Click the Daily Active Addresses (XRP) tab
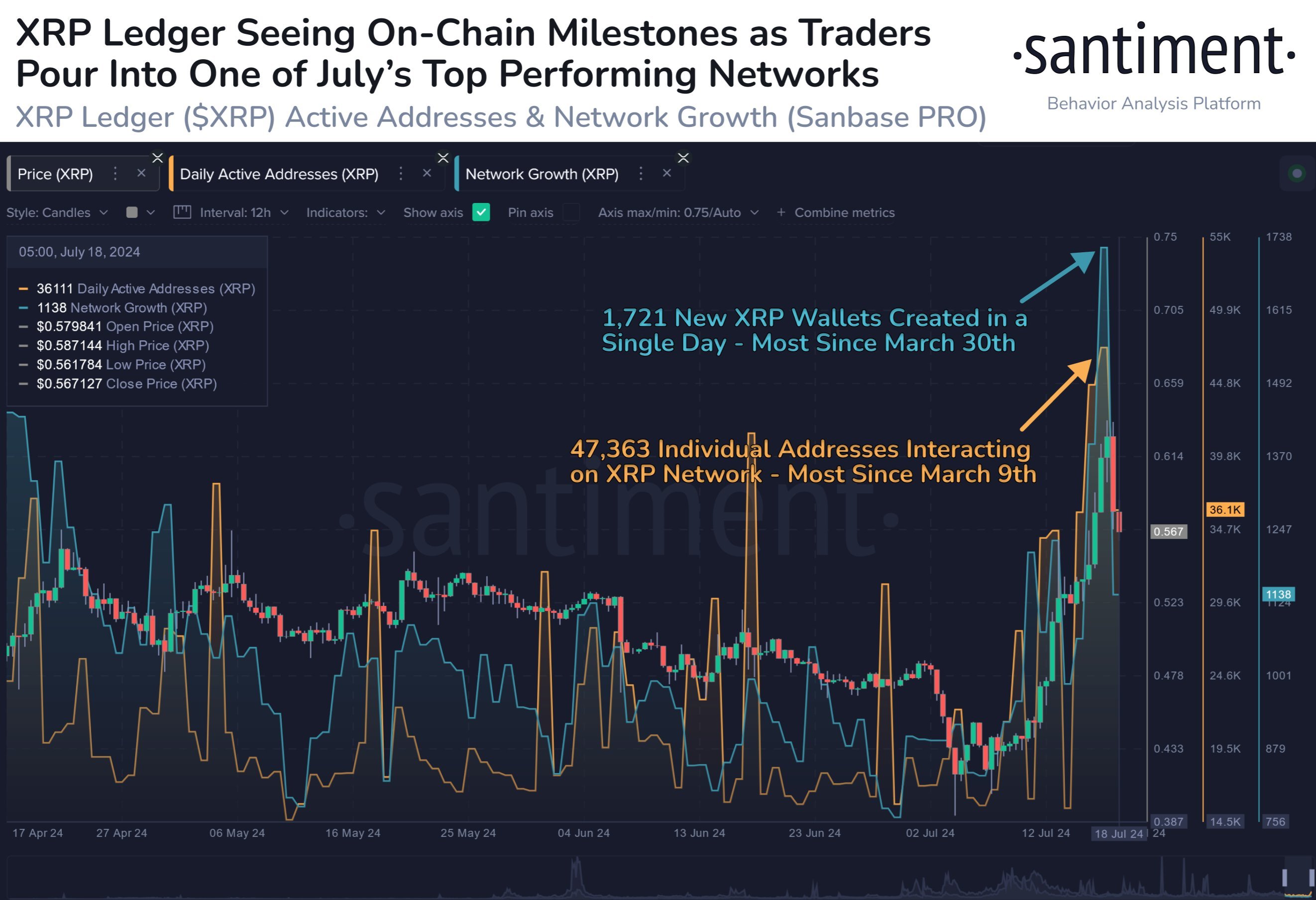1316x900 pixels. click(282, 175)
